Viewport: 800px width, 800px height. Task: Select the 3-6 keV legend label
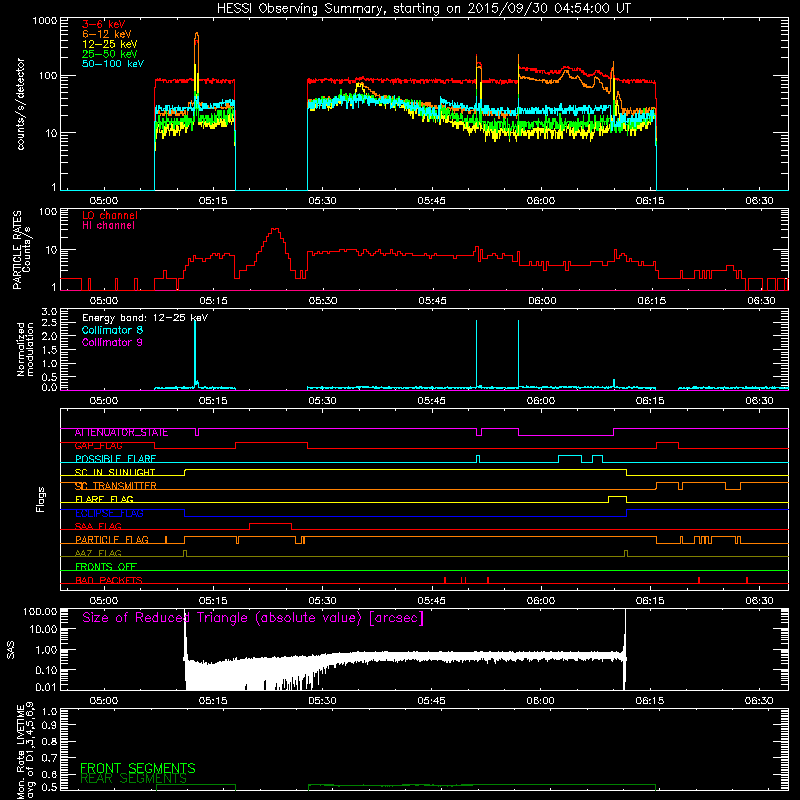click(104, 24)
